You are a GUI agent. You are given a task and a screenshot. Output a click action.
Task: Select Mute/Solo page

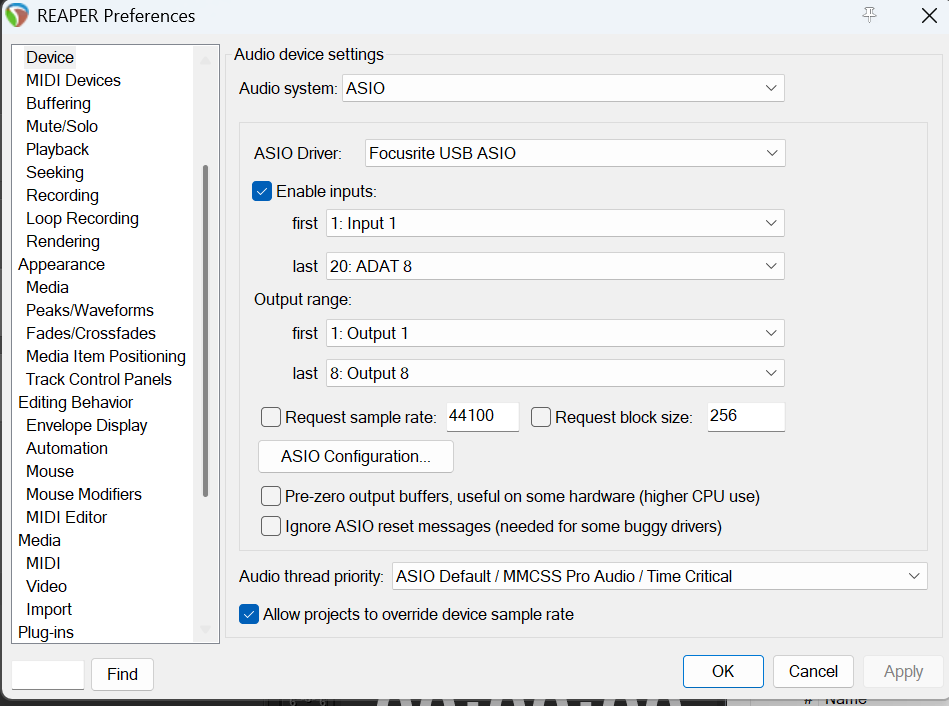62,127
